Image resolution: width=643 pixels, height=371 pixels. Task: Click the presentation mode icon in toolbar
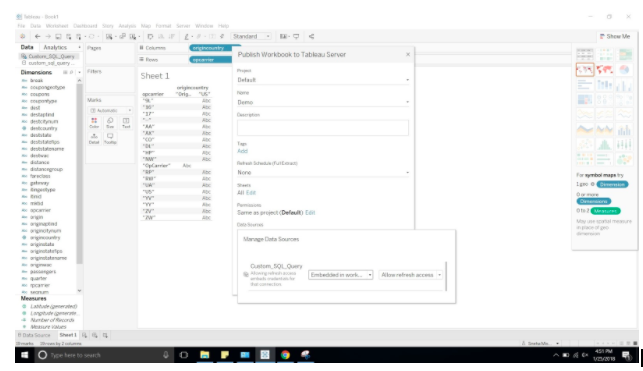tap(296, 36)
